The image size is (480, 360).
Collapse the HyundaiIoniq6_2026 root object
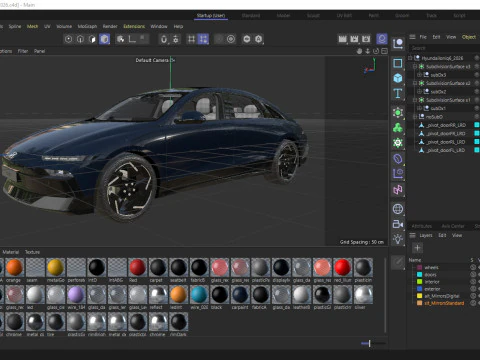coord(410,58)
